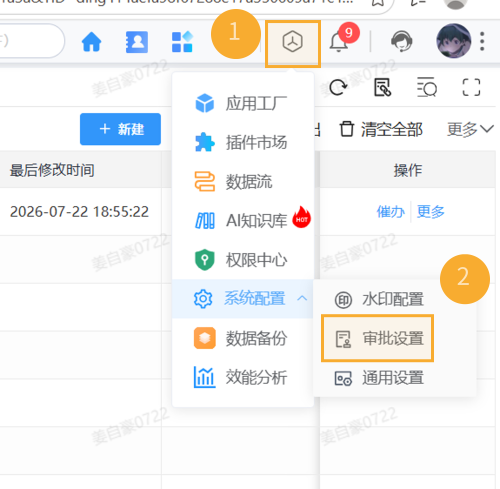Open 插件市场 menu item
The height and width of the screenshot is (489, 500).
[243, 142]
